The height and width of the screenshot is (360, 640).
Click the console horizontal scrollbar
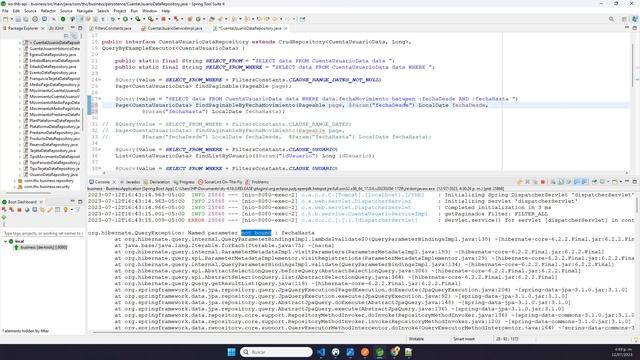[x=218, y=332]
